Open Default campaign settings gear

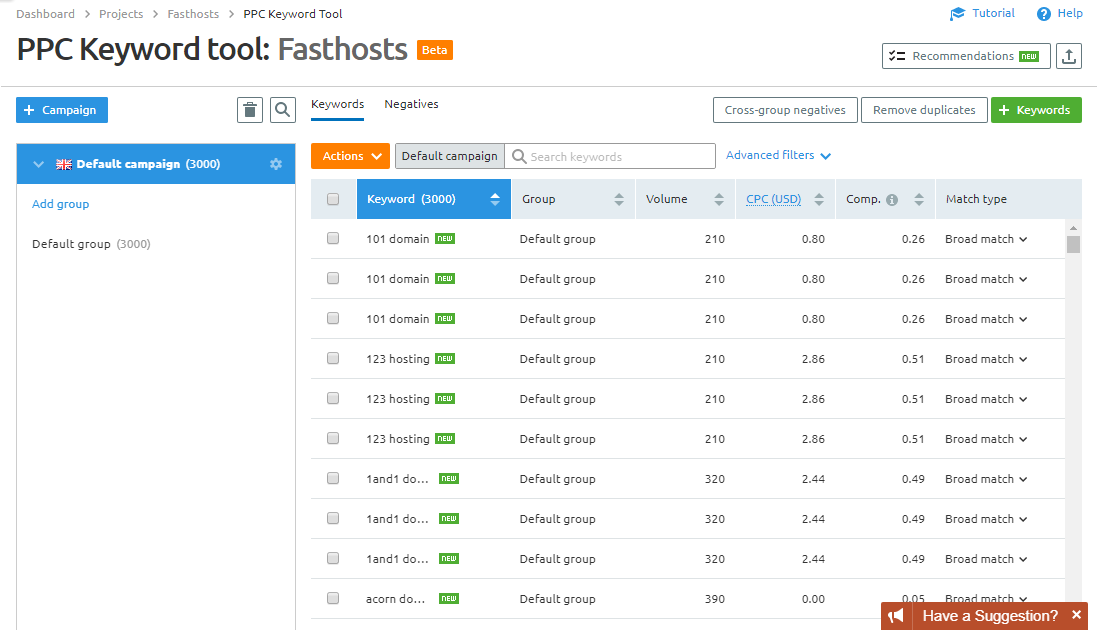(276, 164)
